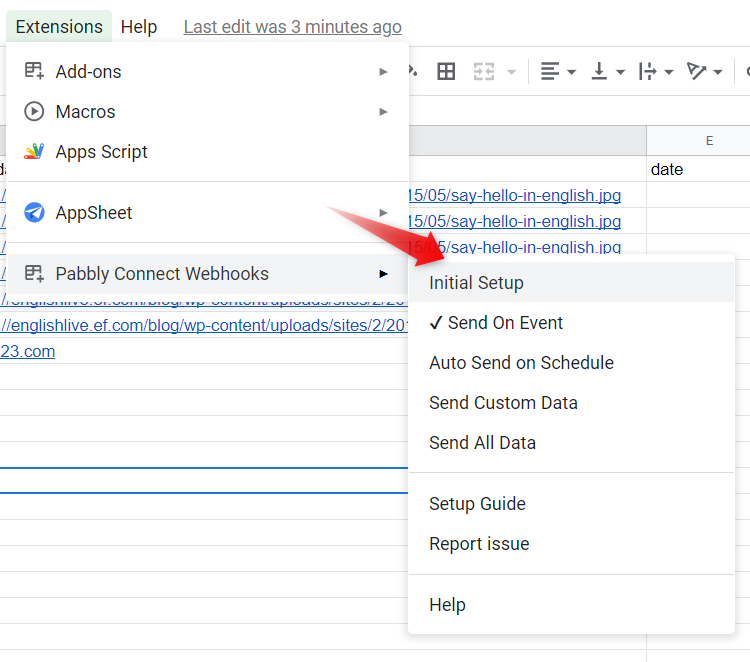
Task: Open the fully visible englishlive.ef.com/blog link
Action: (204, 325)
